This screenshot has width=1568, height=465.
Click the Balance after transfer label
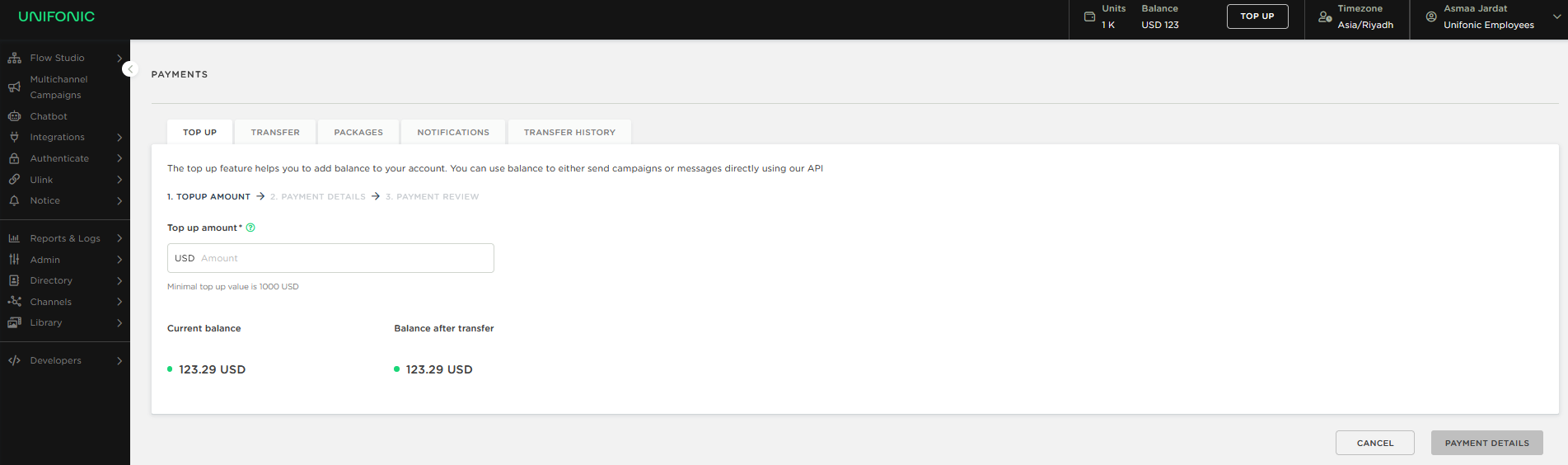coord(444,328)
